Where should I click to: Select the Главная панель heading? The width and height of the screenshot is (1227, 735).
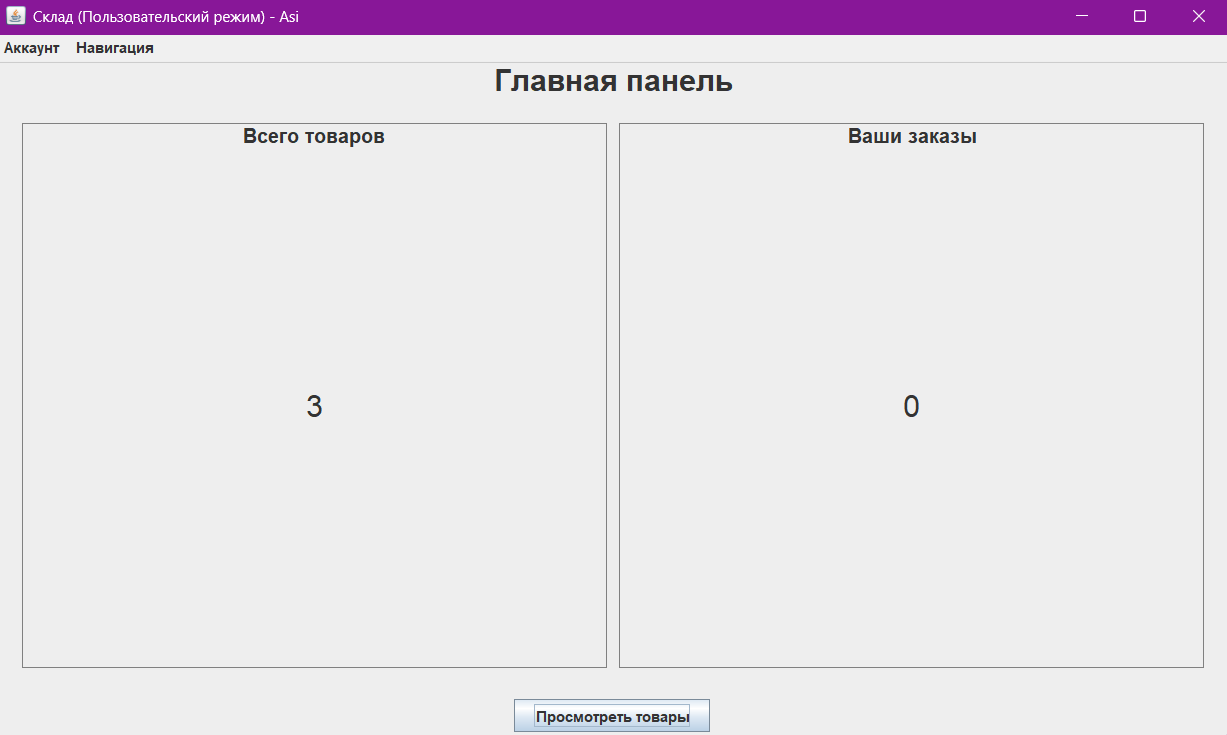(613, 82)
